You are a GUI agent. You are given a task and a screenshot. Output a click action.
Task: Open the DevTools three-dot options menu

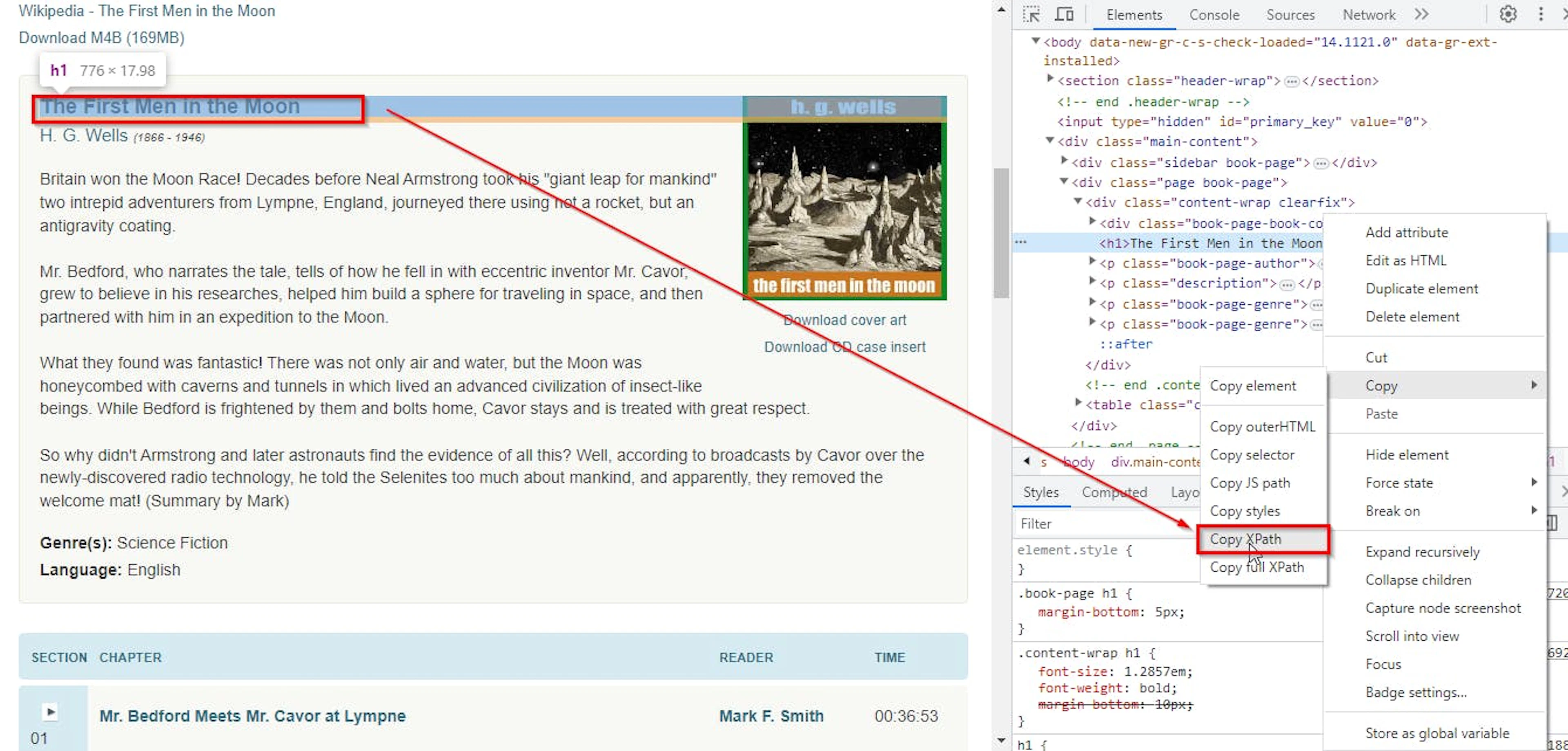coord(1541,14)
